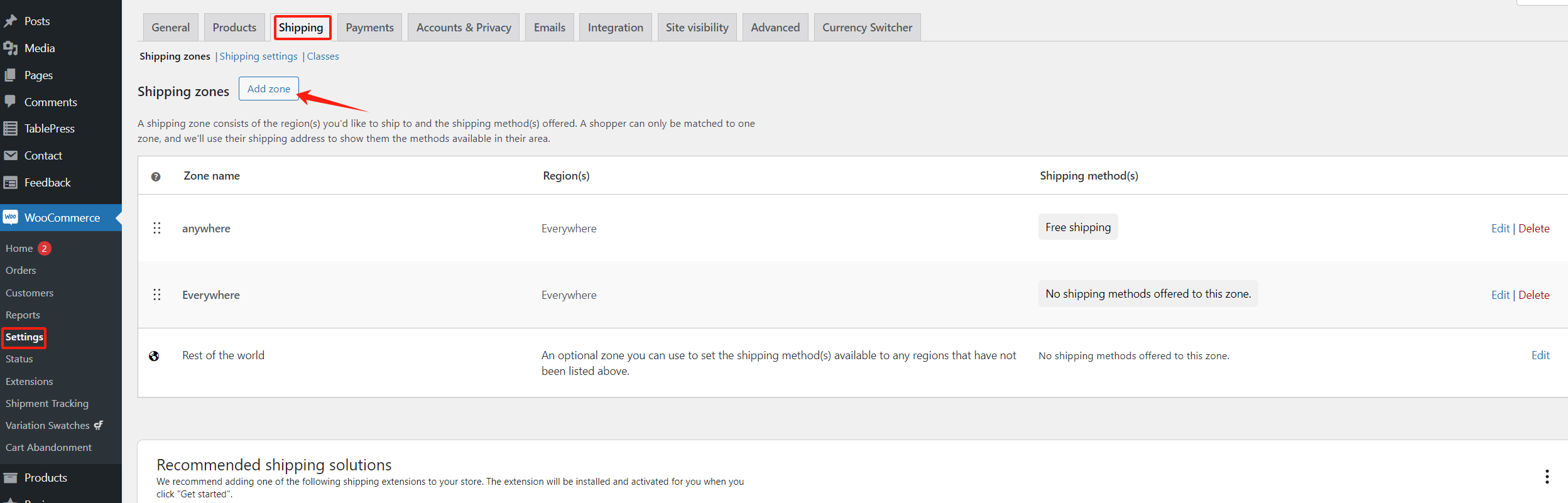Click the help question mark icon beside Zone name
Image resolution: width=1568 pixels, height=503 pixels.
click(156, 177)
